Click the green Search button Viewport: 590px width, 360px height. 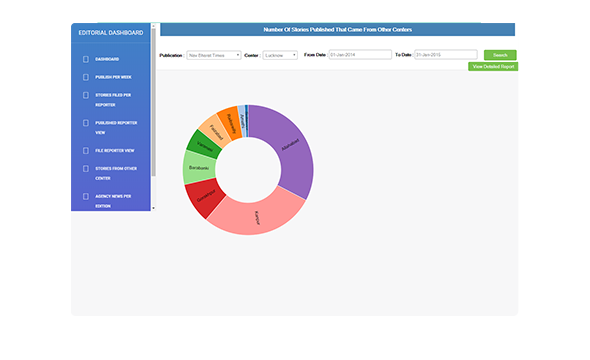click(500, 55)
